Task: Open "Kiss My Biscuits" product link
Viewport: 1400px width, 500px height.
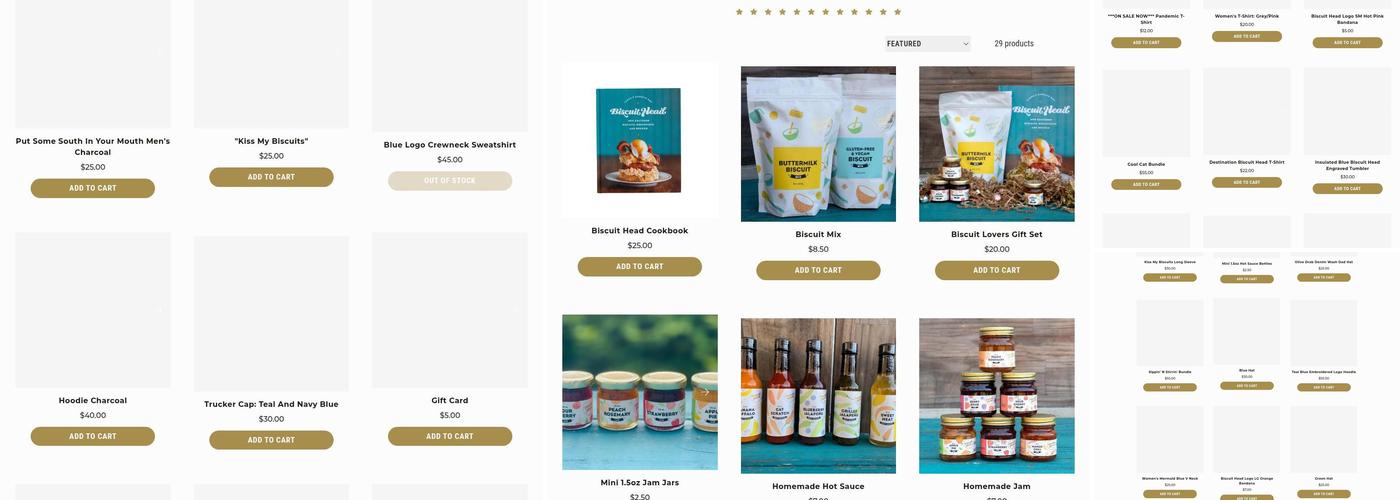Action: point(271,141)
